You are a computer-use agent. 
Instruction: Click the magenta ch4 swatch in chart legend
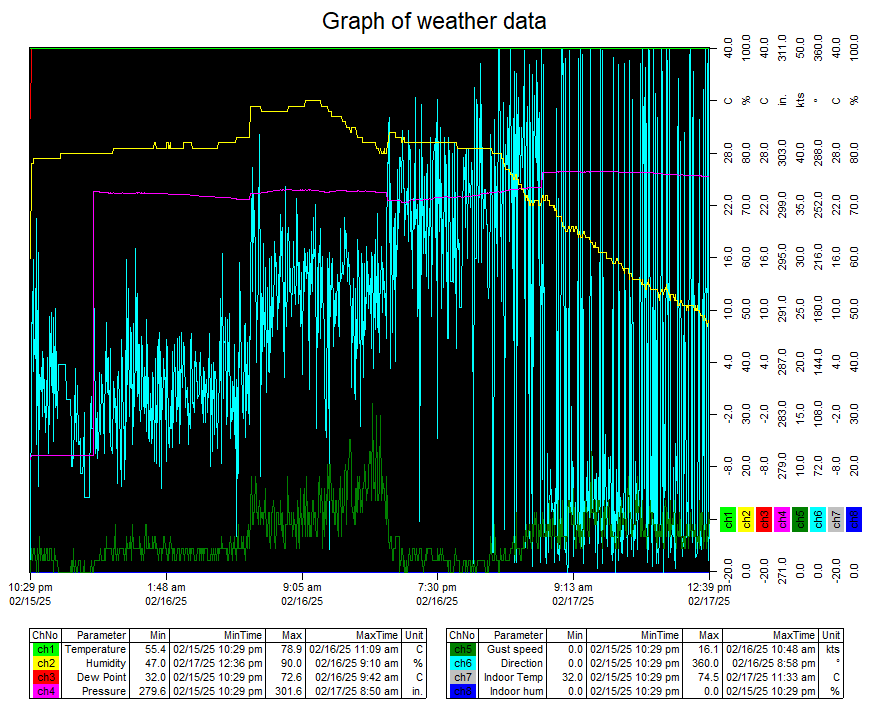pos(782,519)
